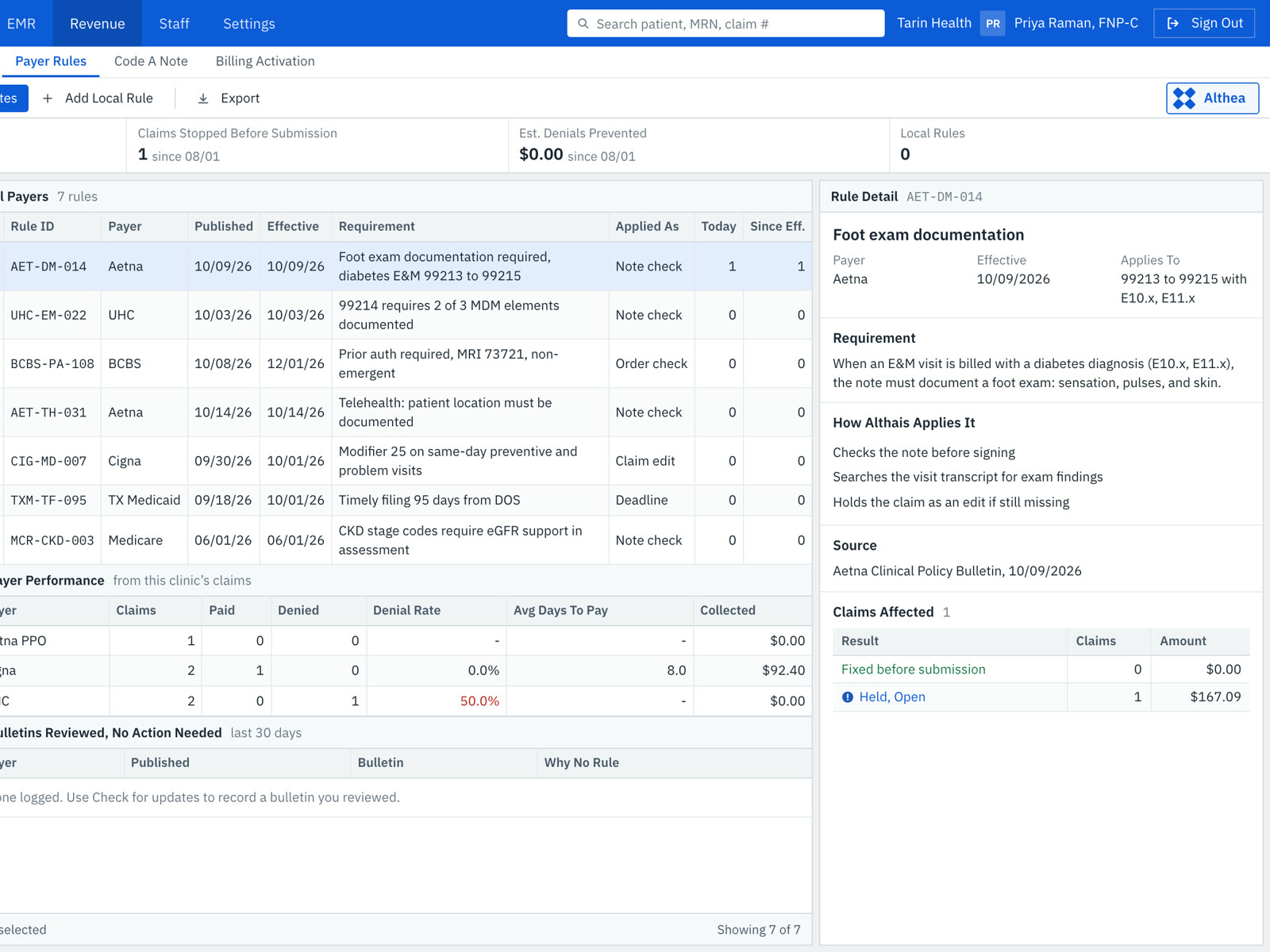Click Priya Raman, FNP-C user name
1270x952 pixels.
[1076, 24]
